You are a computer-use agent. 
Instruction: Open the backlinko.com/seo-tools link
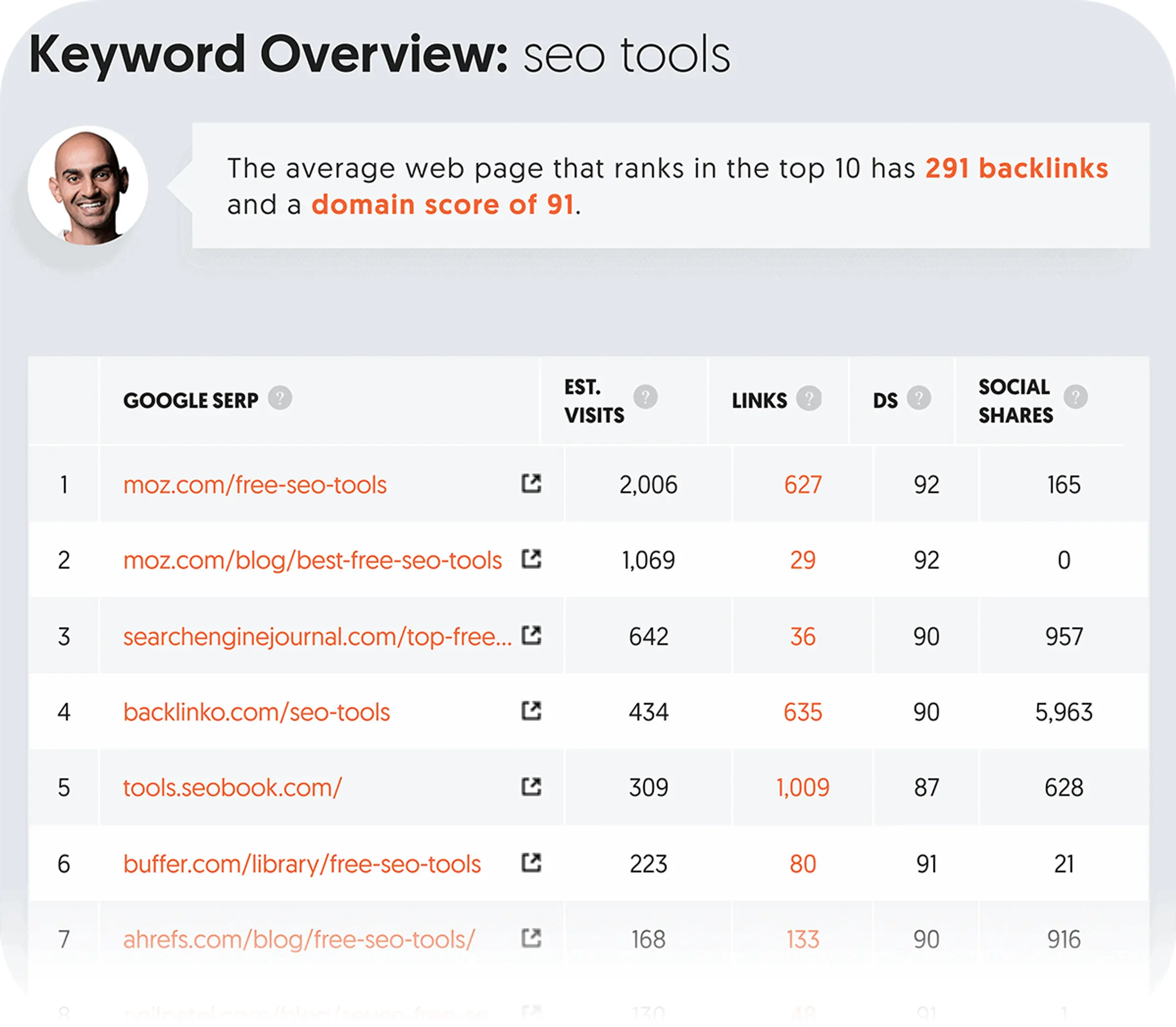click(x=256, y=712)
